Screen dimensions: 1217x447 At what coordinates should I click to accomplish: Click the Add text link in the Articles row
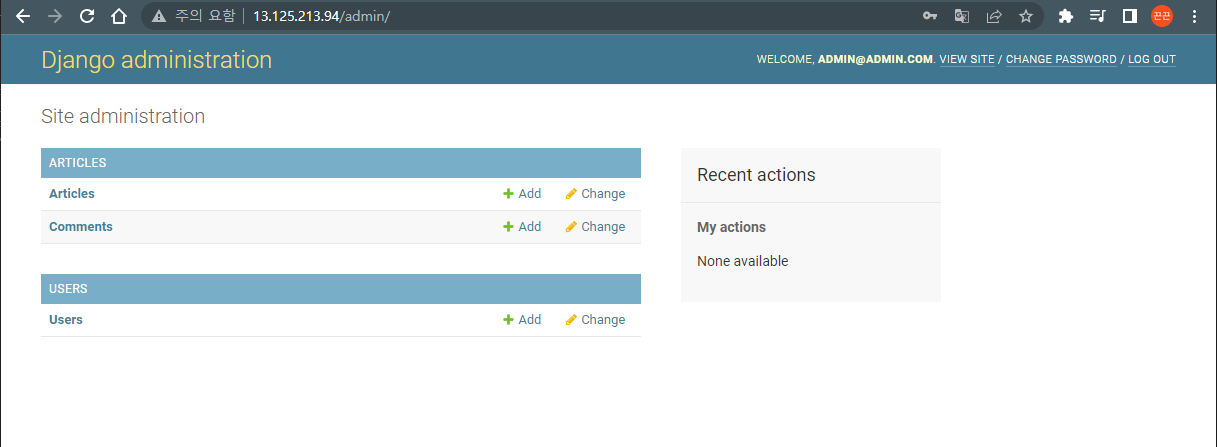530,194
